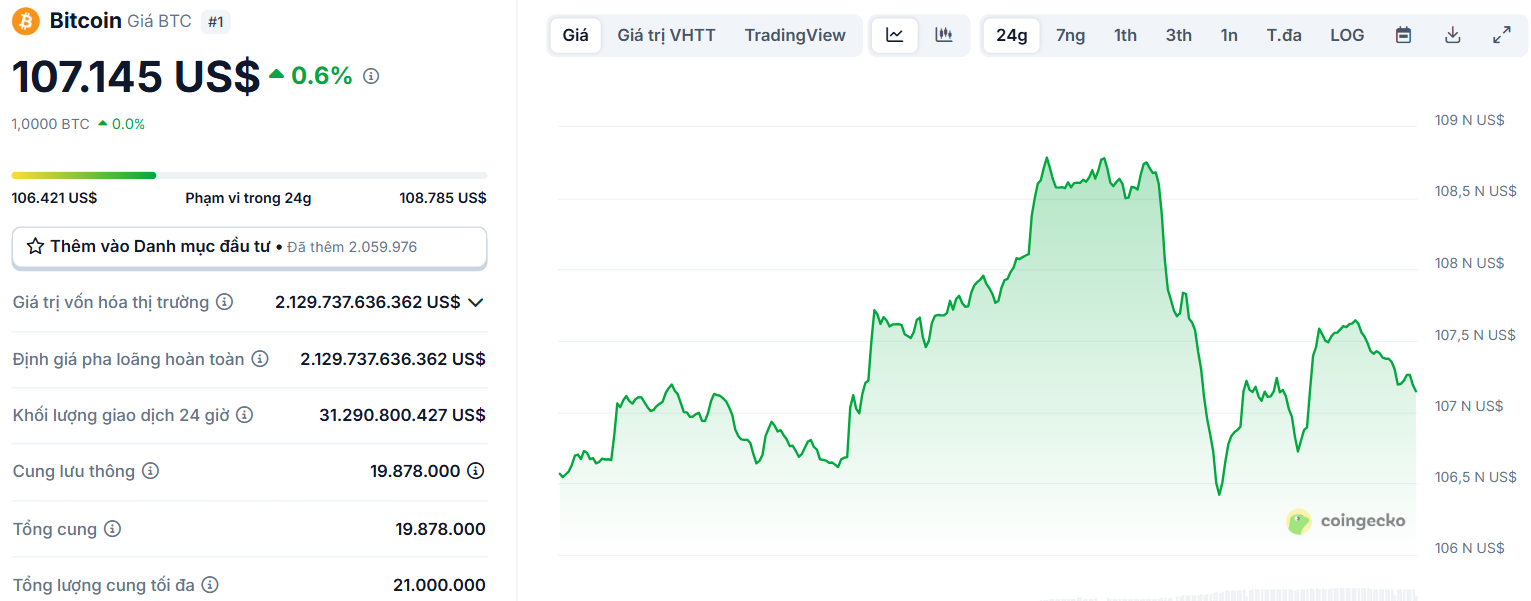
Task: Click the 107.145 US$ price text
Action: pyautogui.click(x=136, y=76)
